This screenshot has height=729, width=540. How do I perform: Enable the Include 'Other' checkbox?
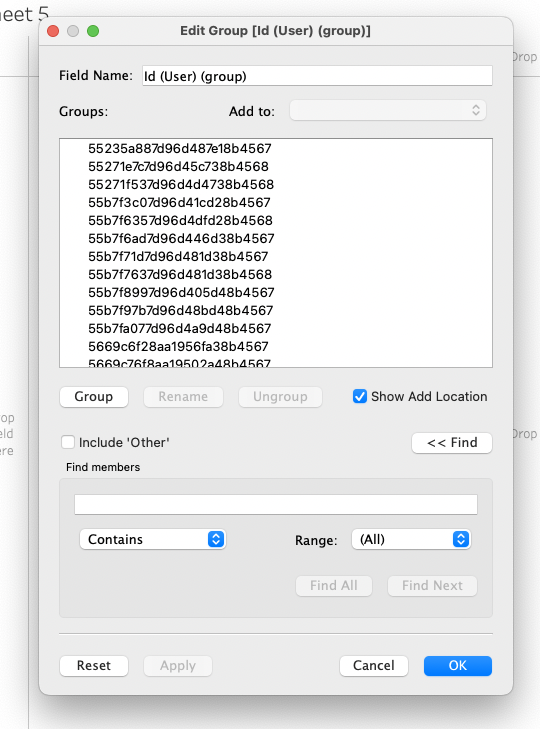click(x=68, y=442)
